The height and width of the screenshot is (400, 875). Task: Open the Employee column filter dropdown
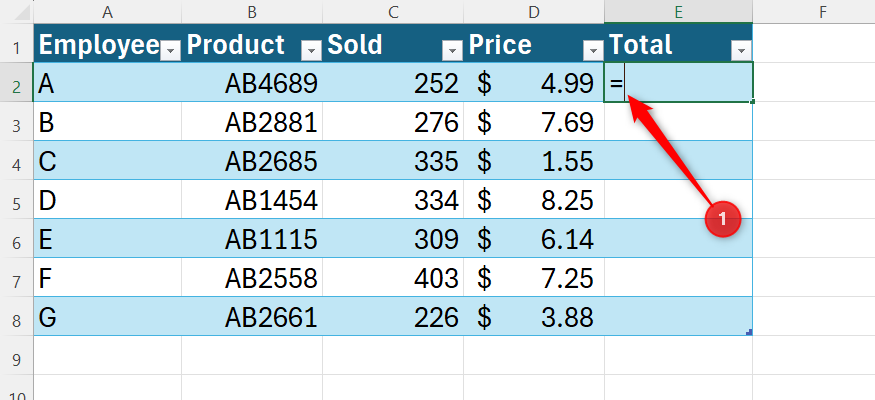[170, 51]
